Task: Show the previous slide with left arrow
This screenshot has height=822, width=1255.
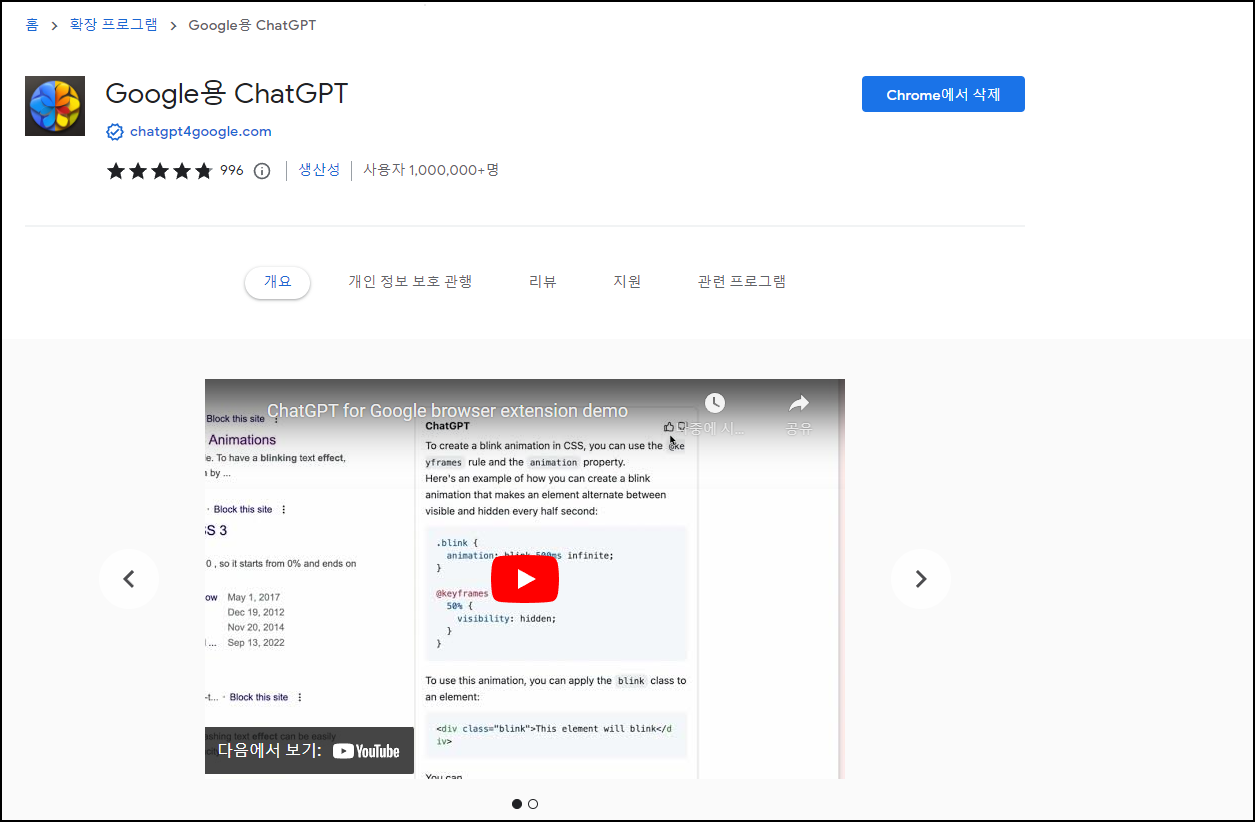Action: 129,579
